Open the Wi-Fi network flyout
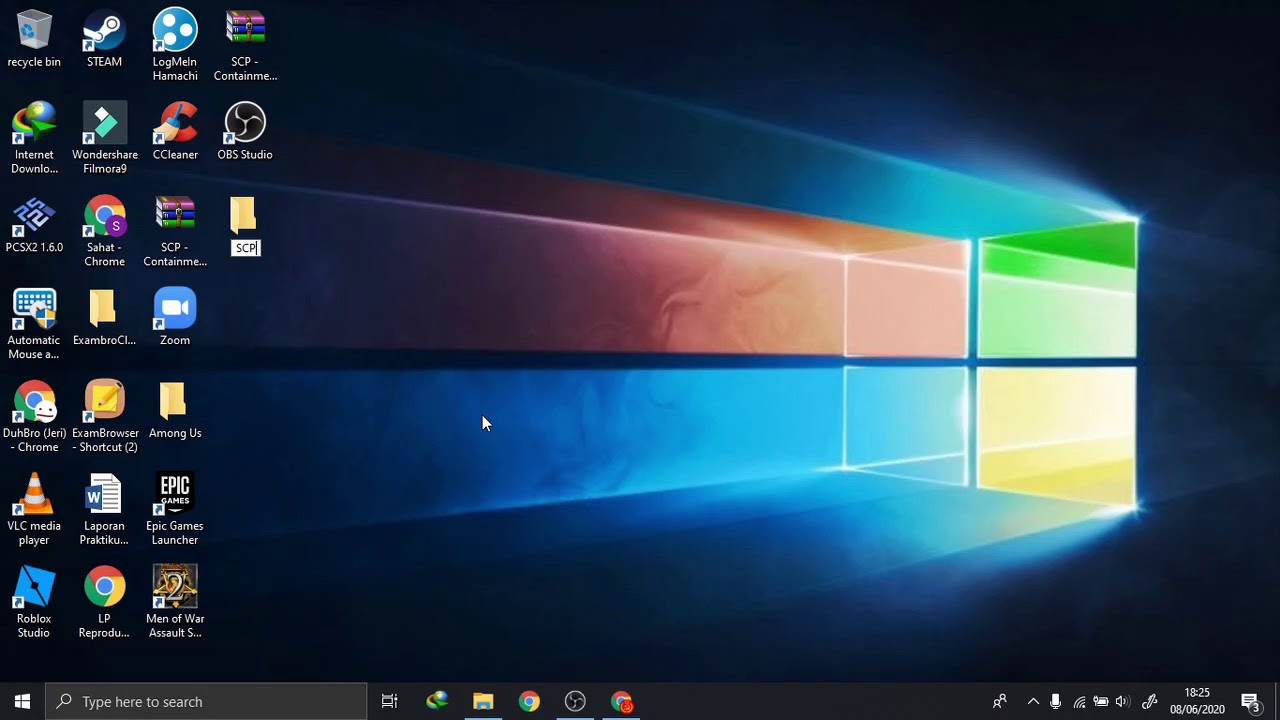This screenshot has width=1280, height=720. coord(1079,701)
